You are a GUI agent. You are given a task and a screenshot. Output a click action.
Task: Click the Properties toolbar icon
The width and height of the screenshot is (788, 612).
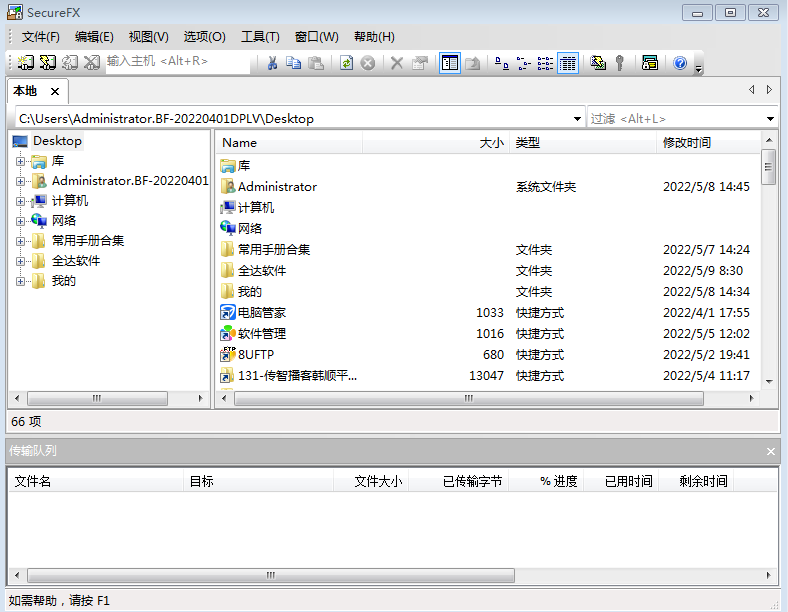(420, 63)
